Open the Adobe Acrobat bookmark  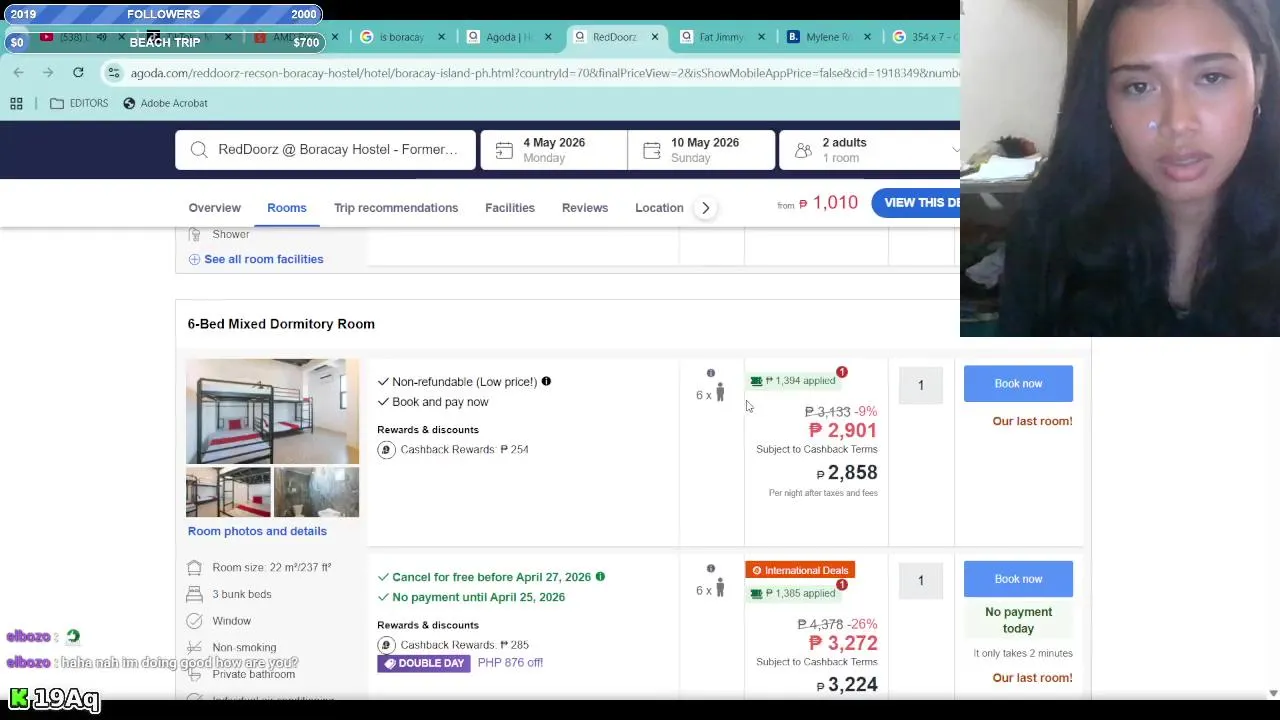click(165, 103)
